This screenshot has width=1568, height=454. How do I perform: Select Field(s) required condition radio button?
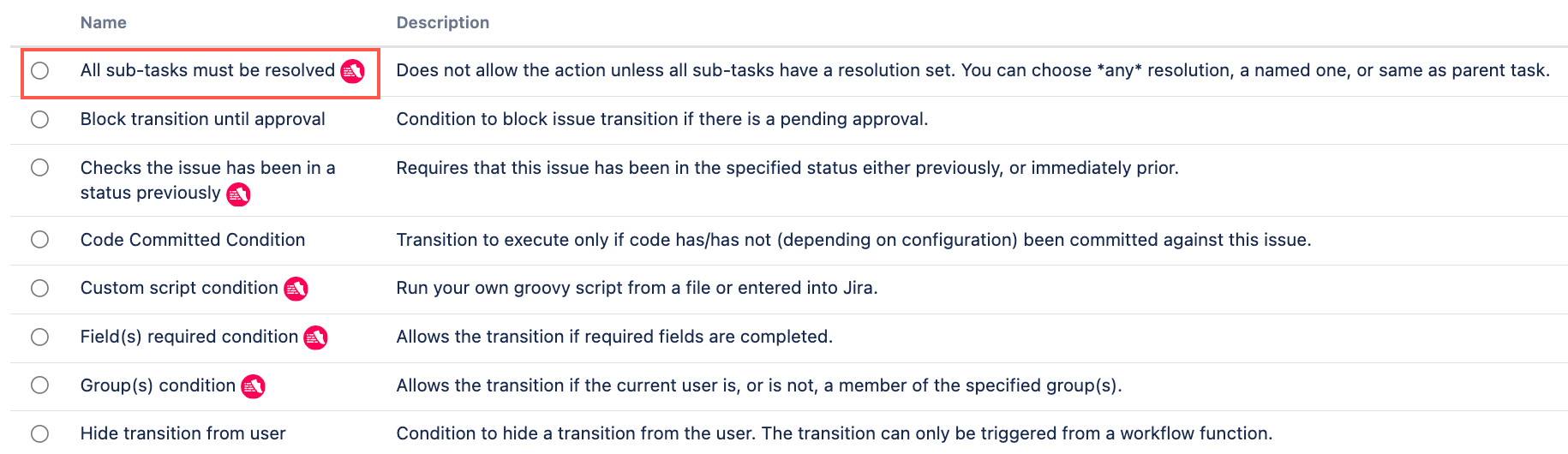[40, 337]
